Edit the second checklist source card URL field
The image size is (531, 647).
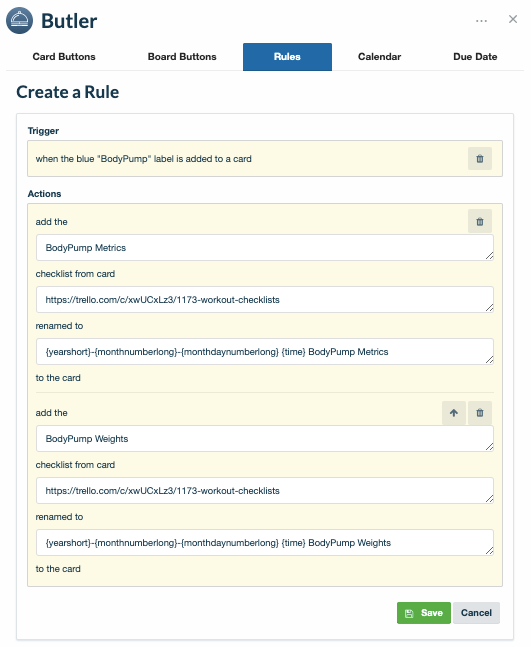pos(265,491)
